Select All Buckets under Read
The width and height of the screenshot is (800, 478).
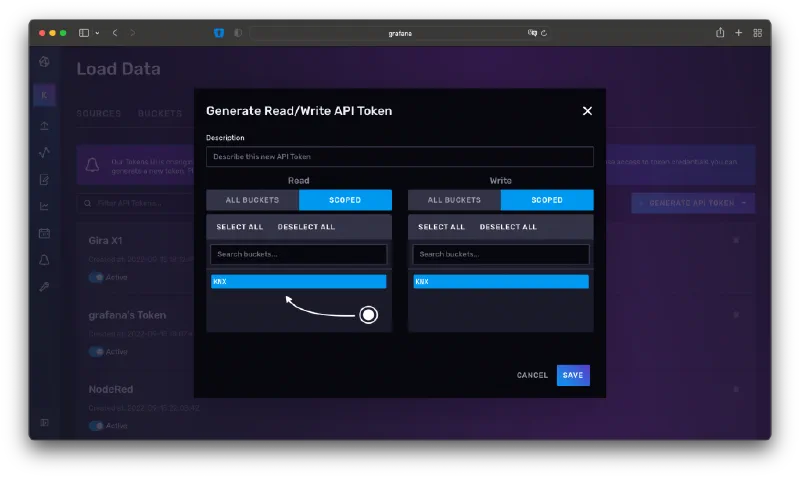tap(253, 200)
